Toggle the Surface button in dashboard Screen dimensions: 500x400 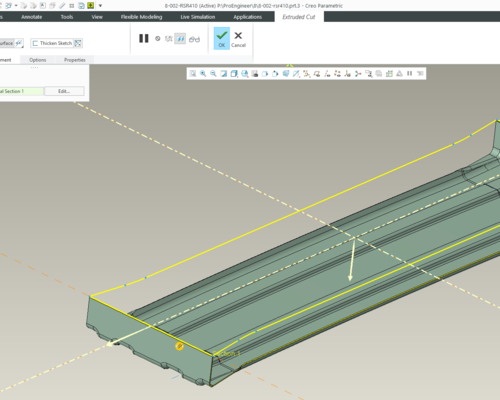(x=7, y=43)
